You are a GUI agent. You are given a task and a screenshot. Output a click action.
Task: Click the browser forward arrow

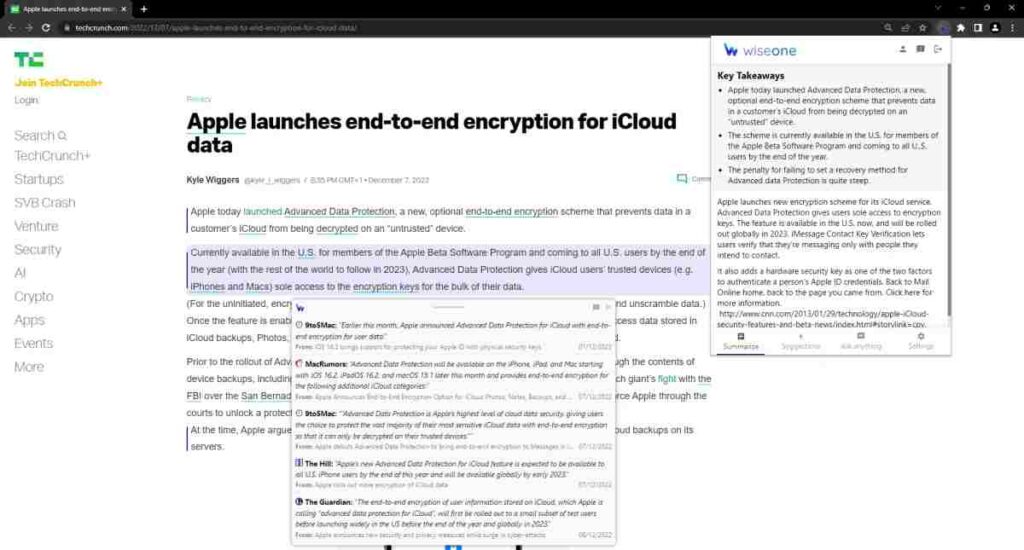(x=29, y=27)
